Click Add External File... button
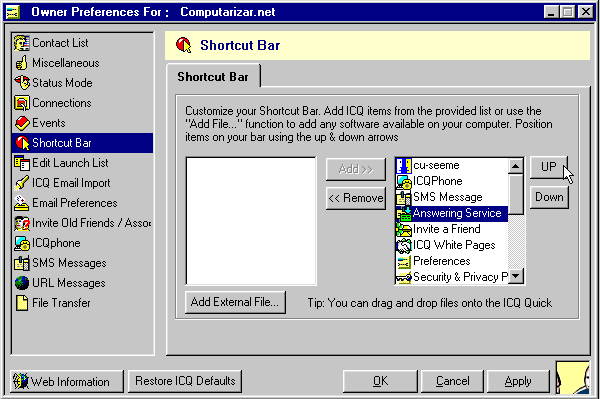 [235, 302]
